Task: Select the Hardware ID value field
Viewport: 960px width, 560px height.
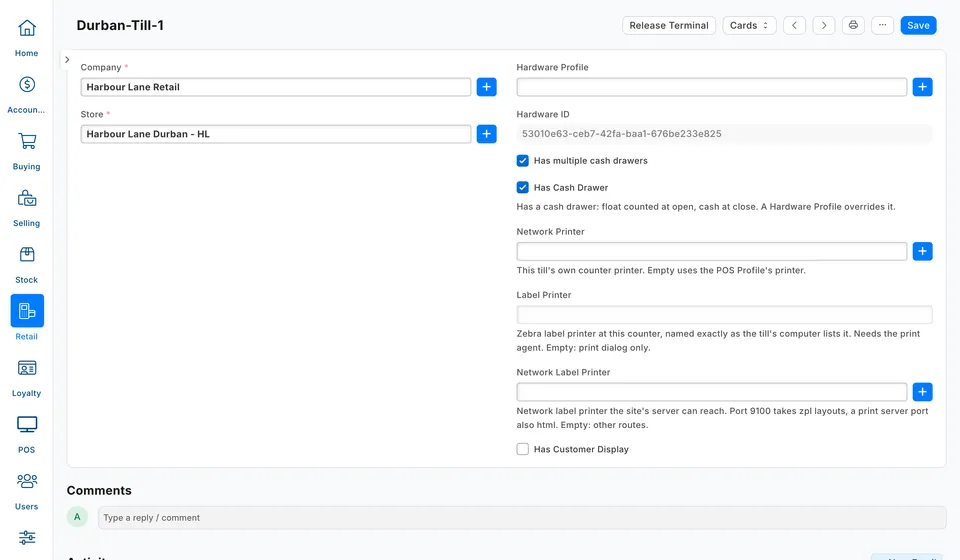Action: 724,134
